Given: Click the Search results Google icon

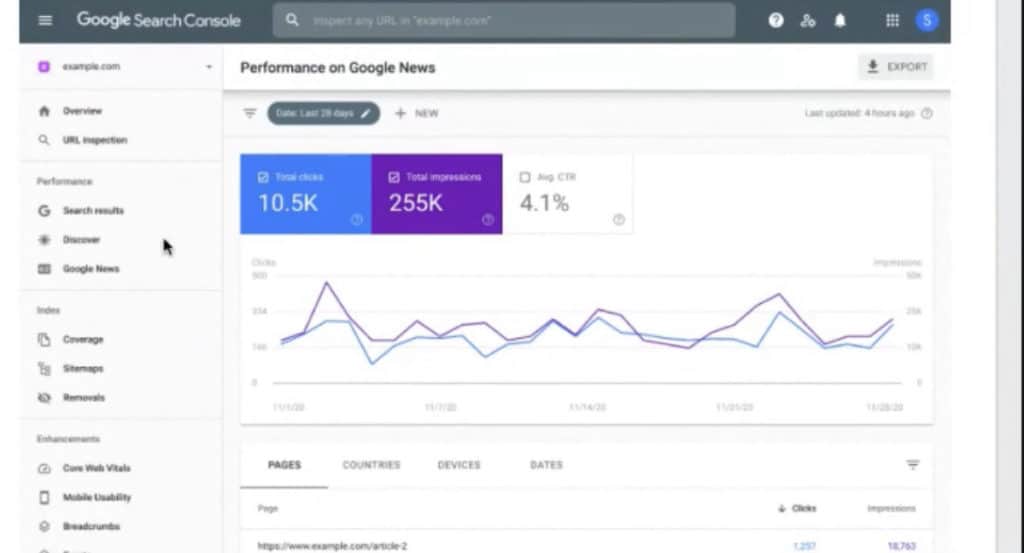Looking at the screenshot, I should (x=44, y=210).
